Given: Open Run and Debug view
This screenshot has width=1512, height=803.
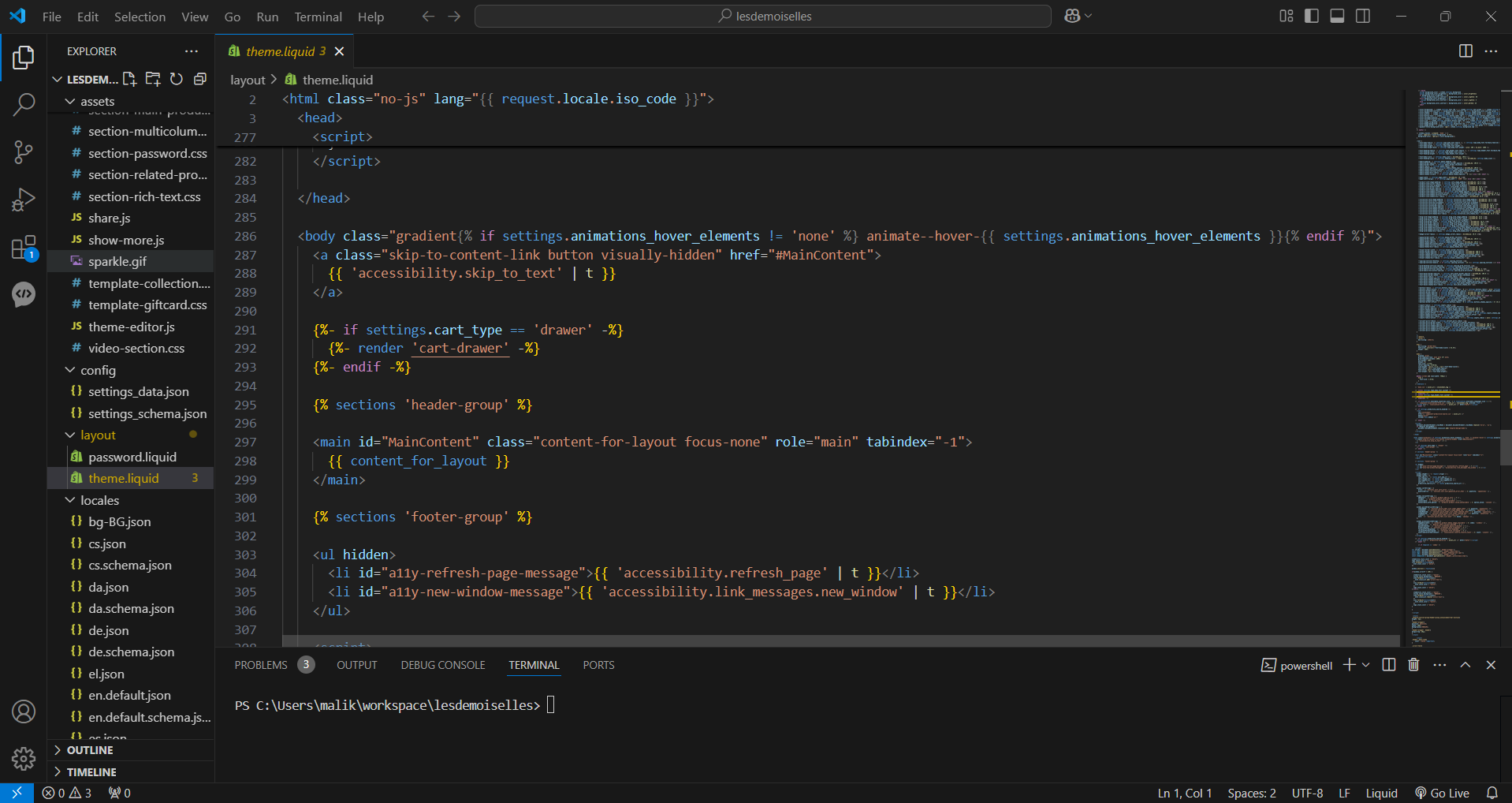Looking at the screenshot, I should point(24,200).
